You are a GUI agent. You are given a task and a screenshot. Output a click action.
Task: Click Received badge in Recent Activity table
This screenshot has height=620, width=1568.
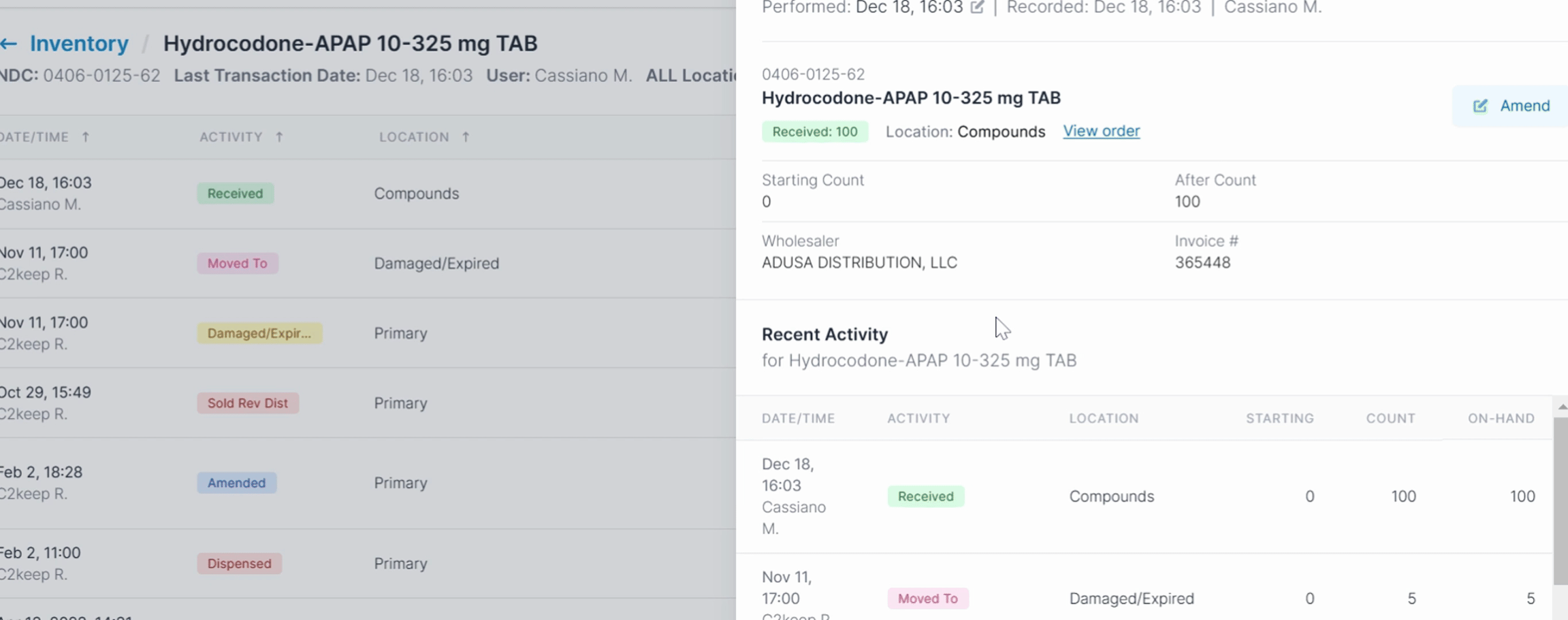(x=926, y=497)
